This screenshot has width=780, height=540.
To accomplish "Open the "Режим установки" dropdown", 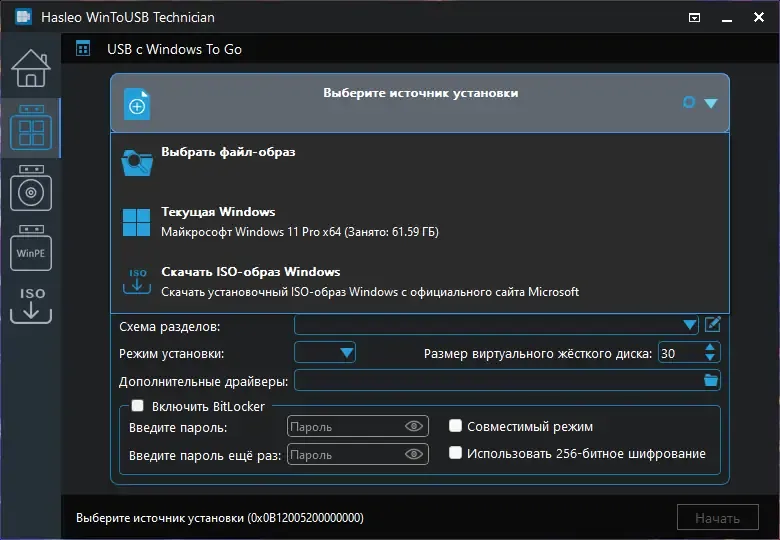I will click(346, 352).
